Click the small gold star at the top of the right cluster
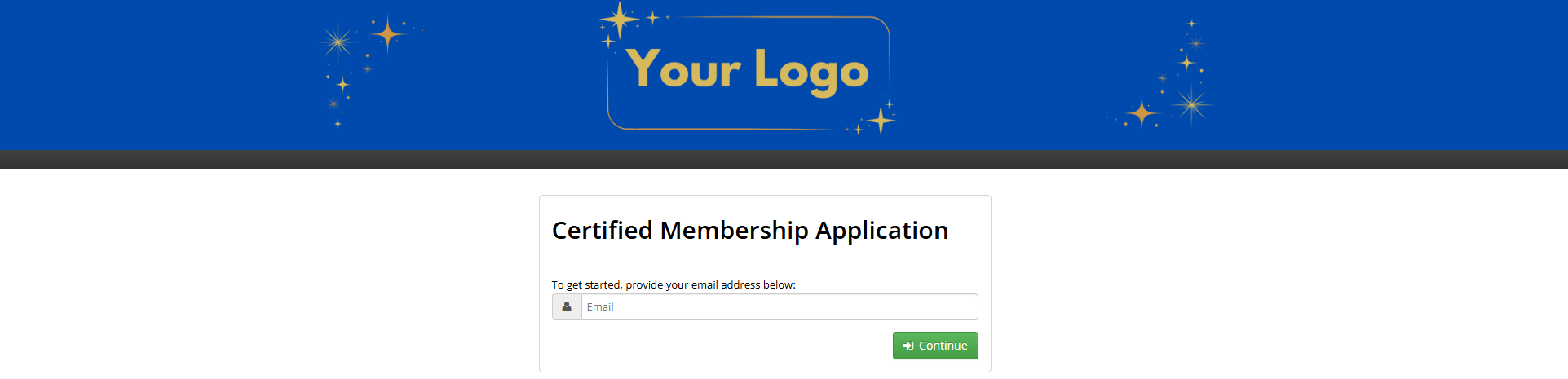The image size is (1568, 379). (1191, 24)
